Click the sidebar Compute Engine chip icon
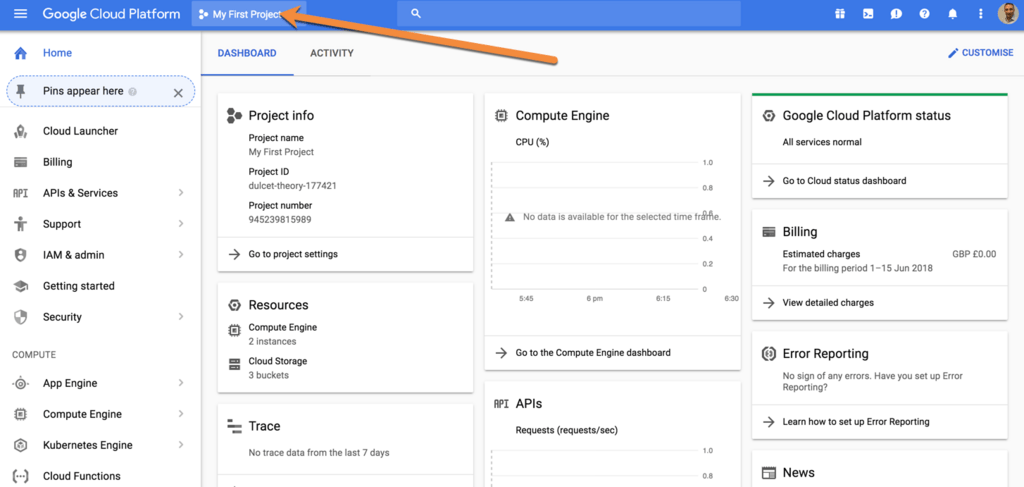 (x=20, y=414)
